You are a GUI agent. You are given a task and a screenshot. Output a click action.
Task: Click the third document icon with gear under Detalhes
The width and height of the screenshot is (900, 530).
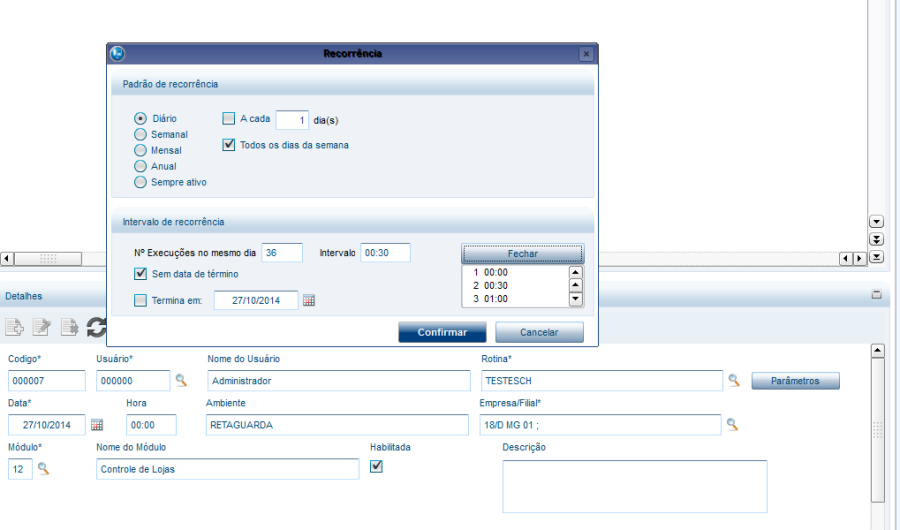(69, 327)
